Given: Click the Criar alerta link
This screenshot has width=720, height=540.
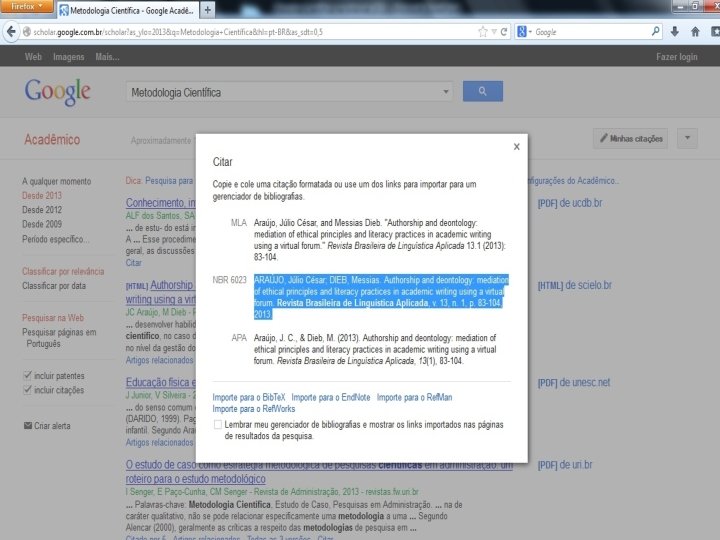Looking at the screenshot, I should tap(52, 426).
